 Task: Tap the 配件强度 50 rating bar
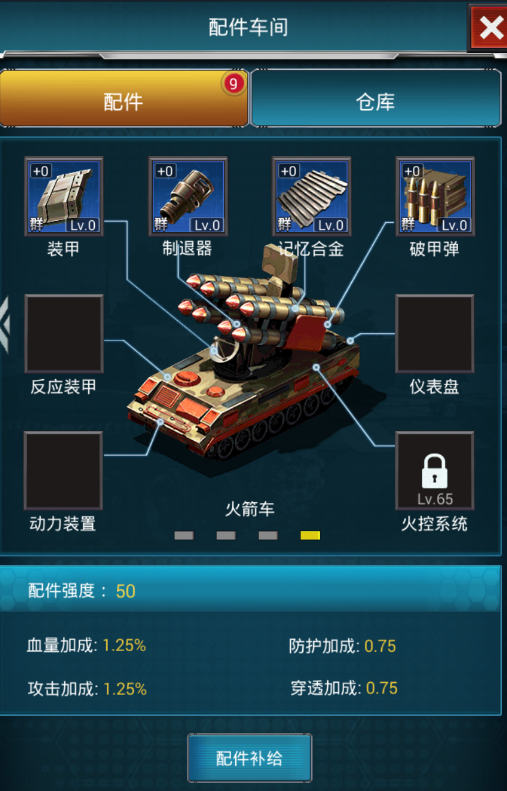point(250,590)
